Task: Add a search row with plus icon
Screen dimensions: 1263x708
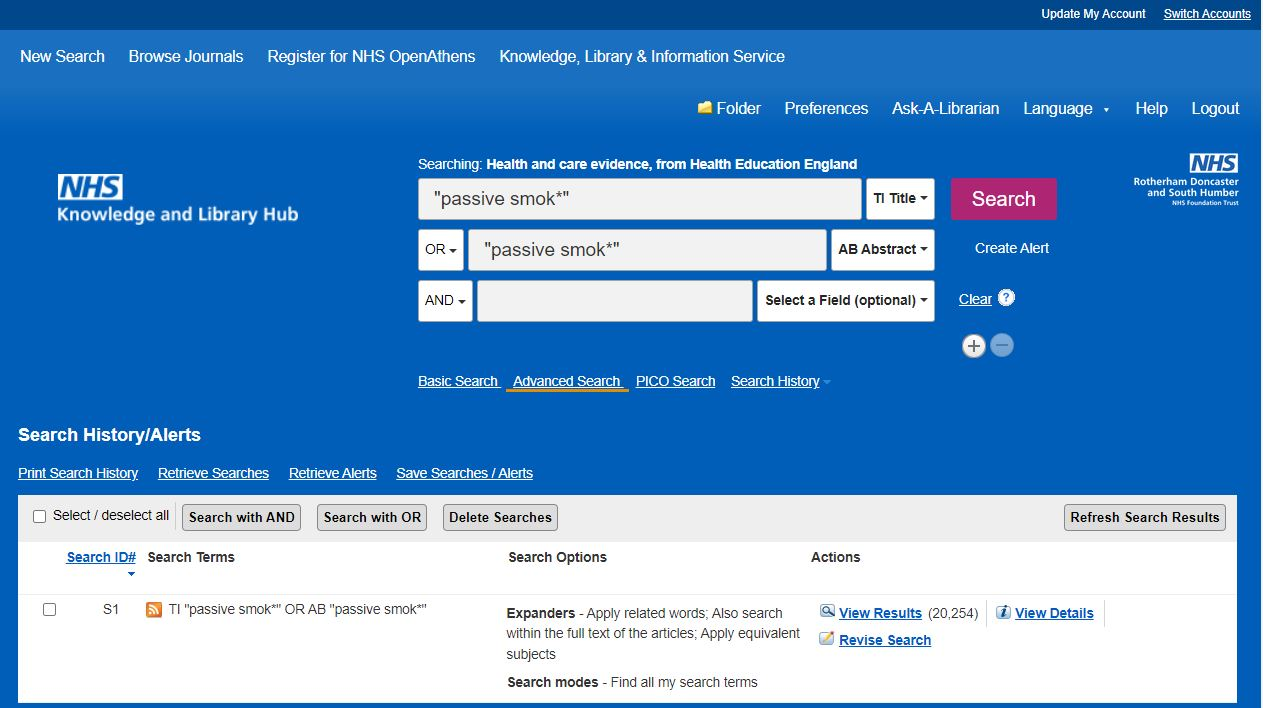Action: click(974, 346)
